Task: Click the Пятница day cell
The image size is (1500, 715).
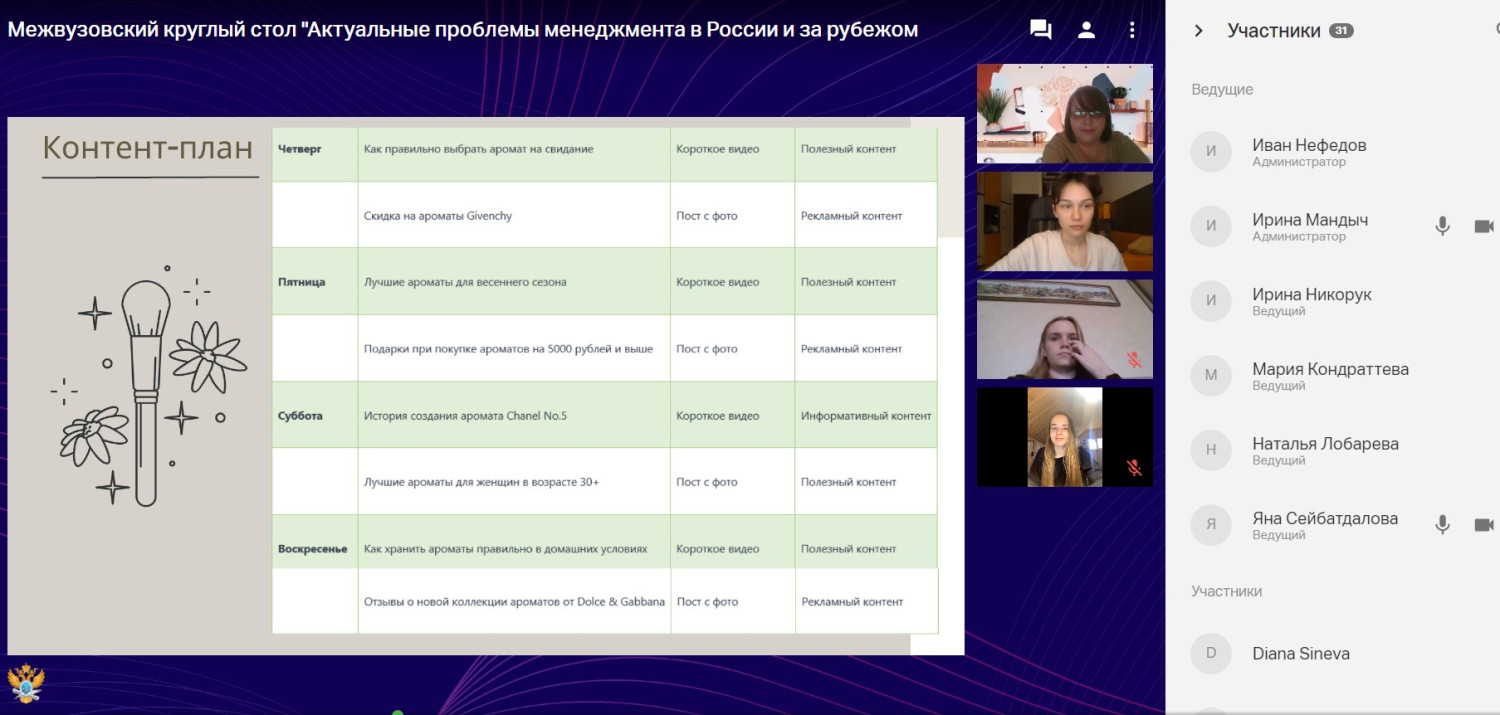Action: [315, 281]
